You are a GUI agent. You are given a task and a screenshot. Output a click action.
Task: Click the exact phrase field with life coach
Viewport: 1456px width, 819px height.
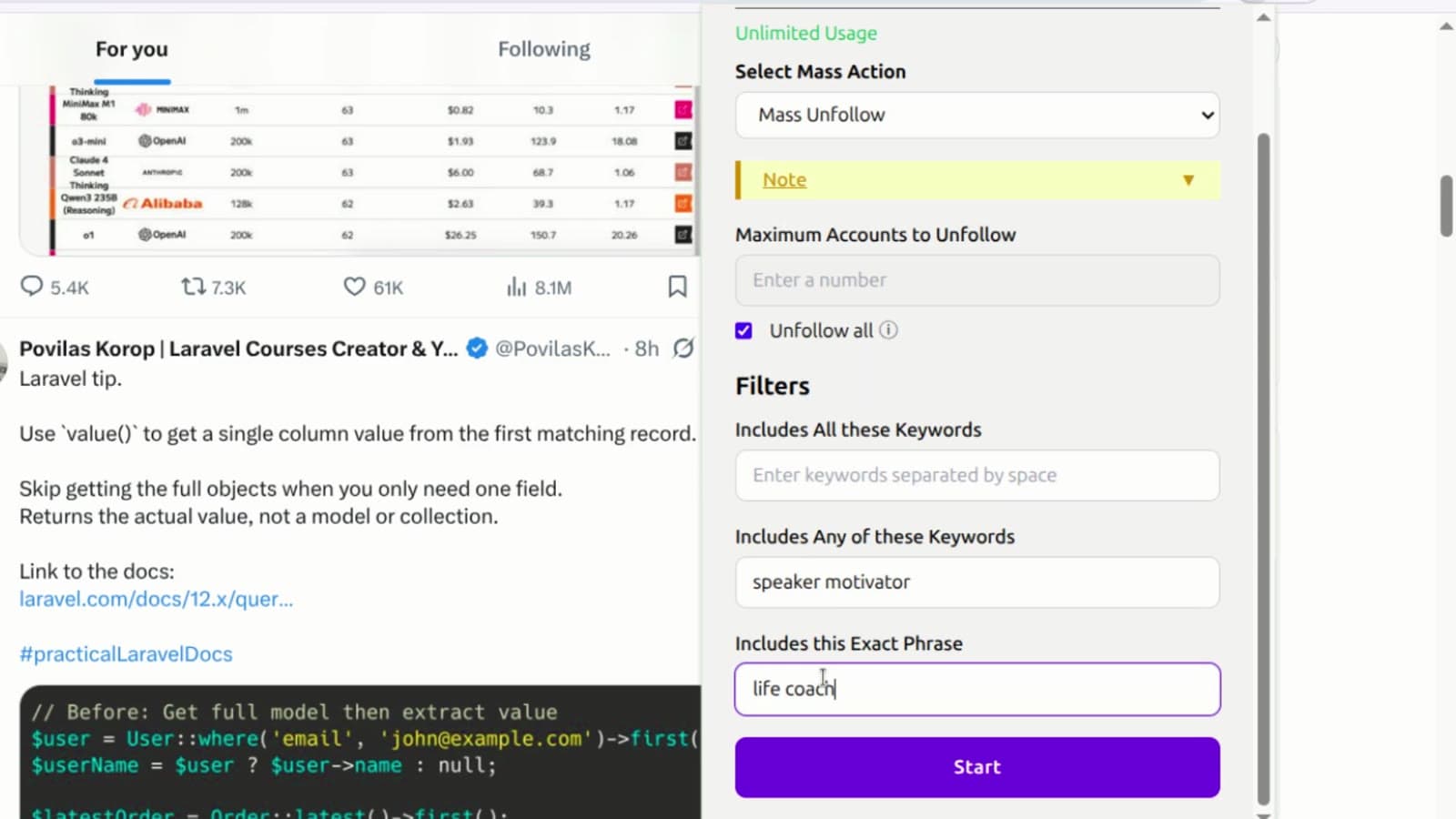coord(977,689)
